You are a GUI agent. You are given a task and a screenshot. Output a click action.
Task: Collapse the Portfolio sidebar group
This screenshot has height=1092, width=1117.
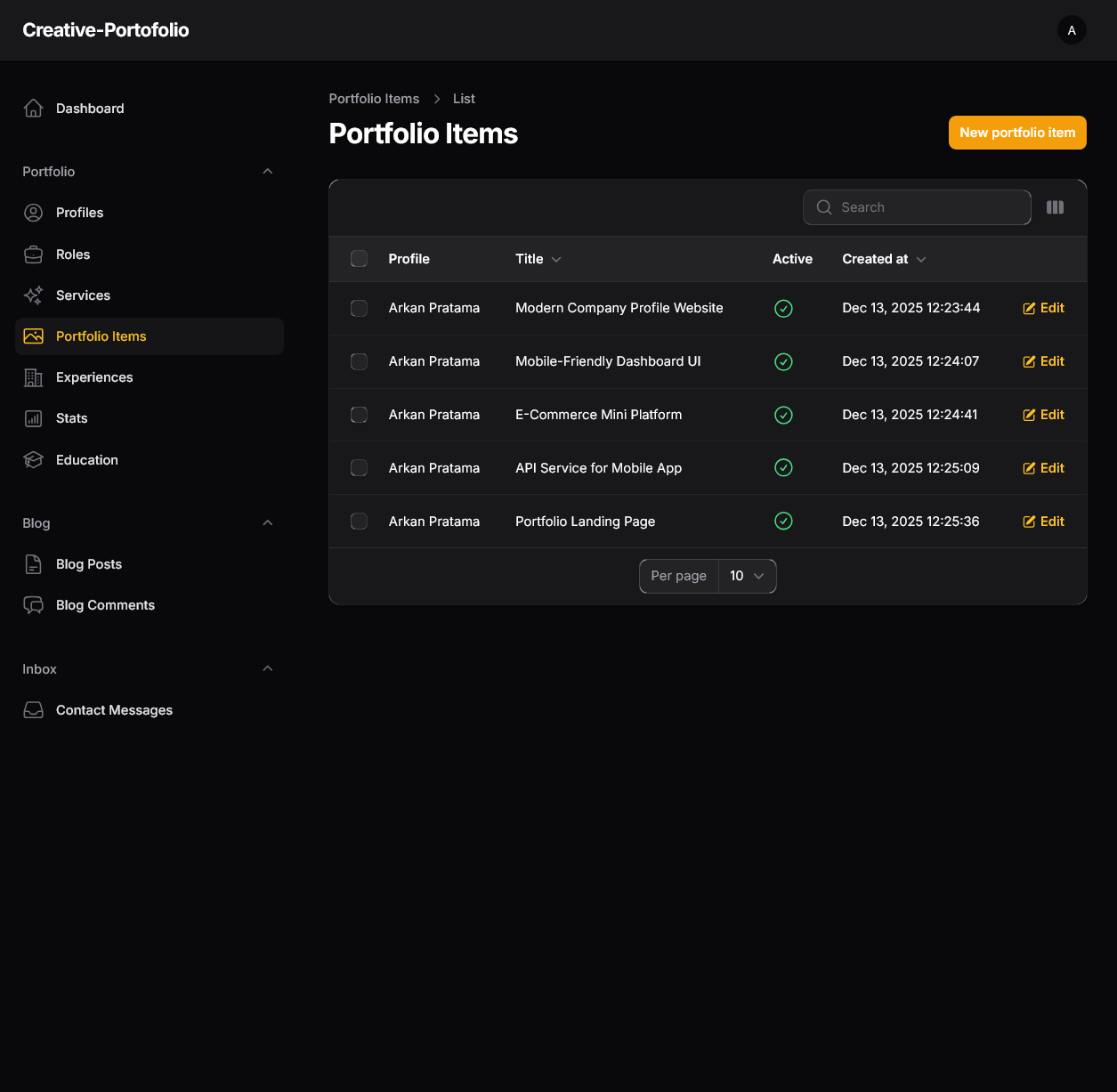(x=267, y=172)
